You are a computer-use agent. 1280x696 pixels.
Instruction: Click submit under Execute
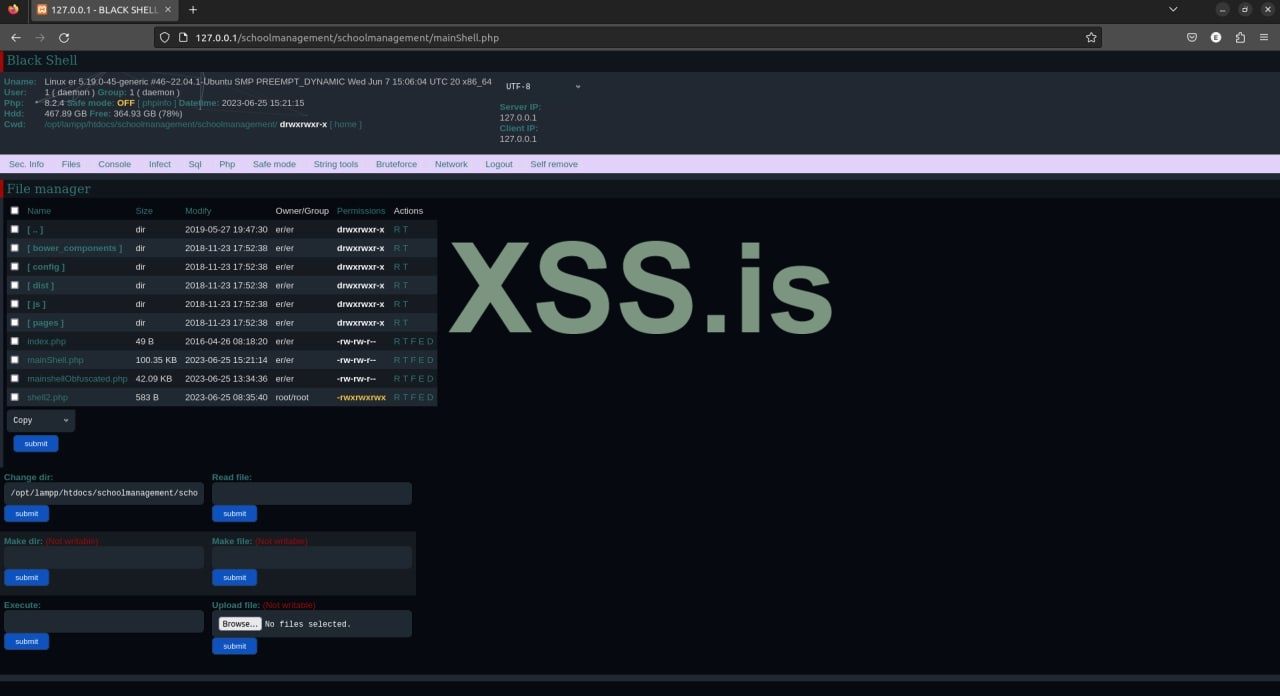pyautogui.click(x=27, y=641)
